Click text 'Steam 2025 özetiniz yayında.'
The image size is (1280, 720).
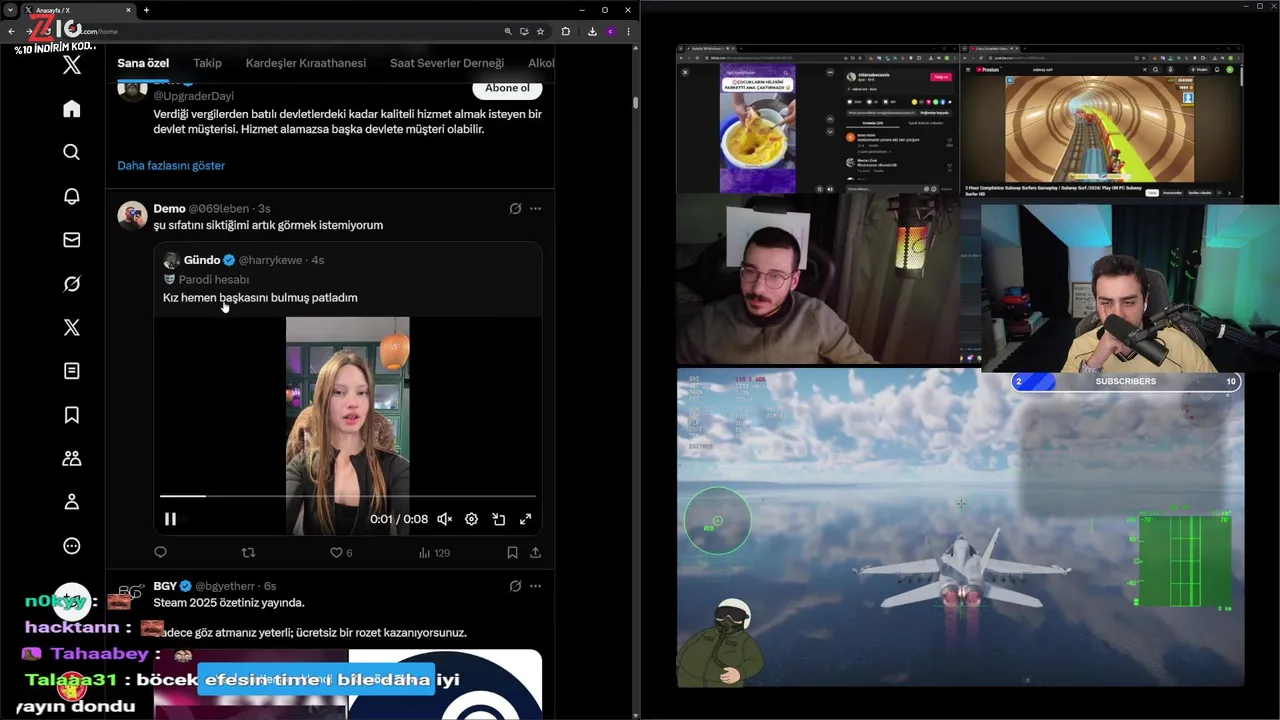click(229, 603)
